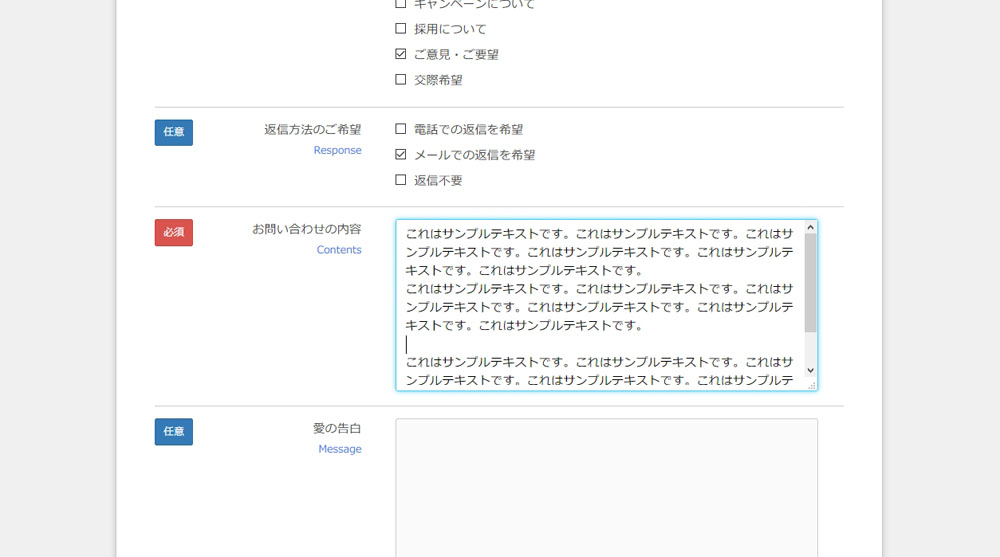Tick the 交際希望 checkbox

point(401,80)
